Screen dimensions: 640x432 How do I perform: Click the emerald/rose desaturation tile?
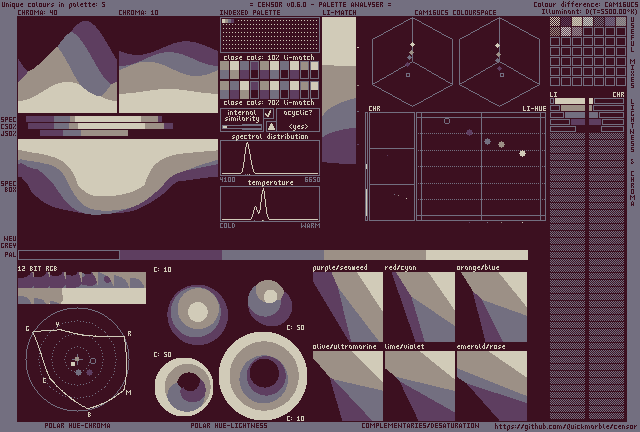click(x=491, y=385)
